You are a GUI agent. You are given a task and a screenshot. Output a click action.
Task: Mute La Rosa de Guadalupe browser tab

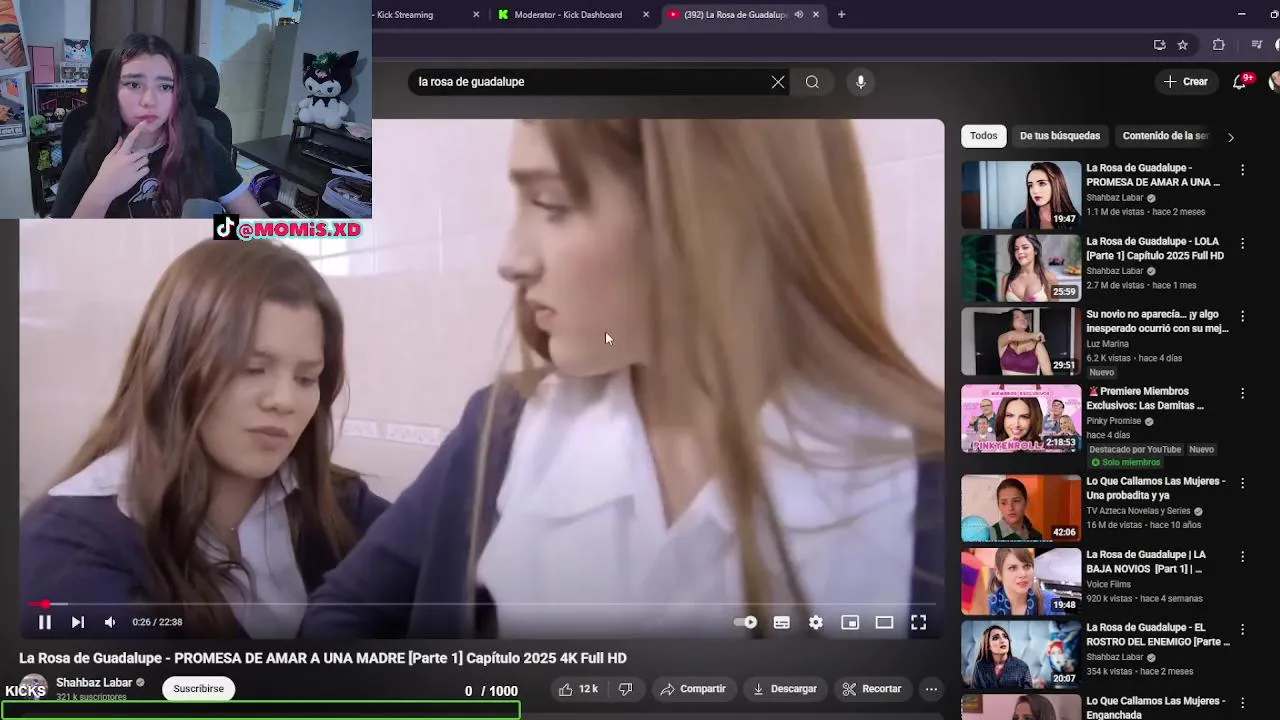pos(798,15)
